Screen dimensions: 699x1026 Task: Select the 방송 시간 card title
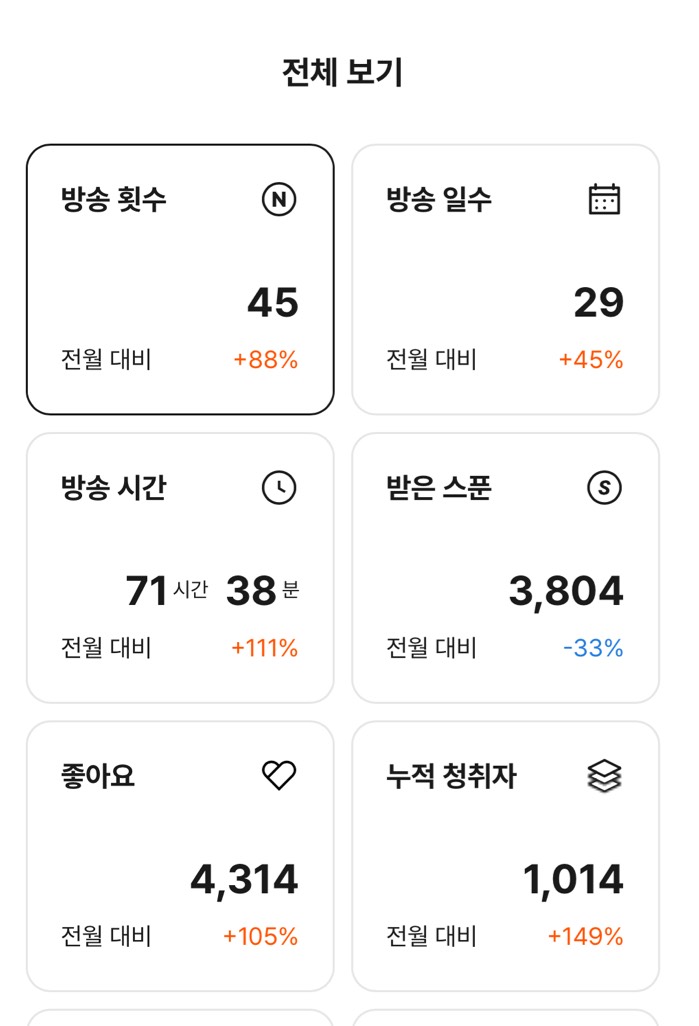pyautogui.click(x=113, y=488)
